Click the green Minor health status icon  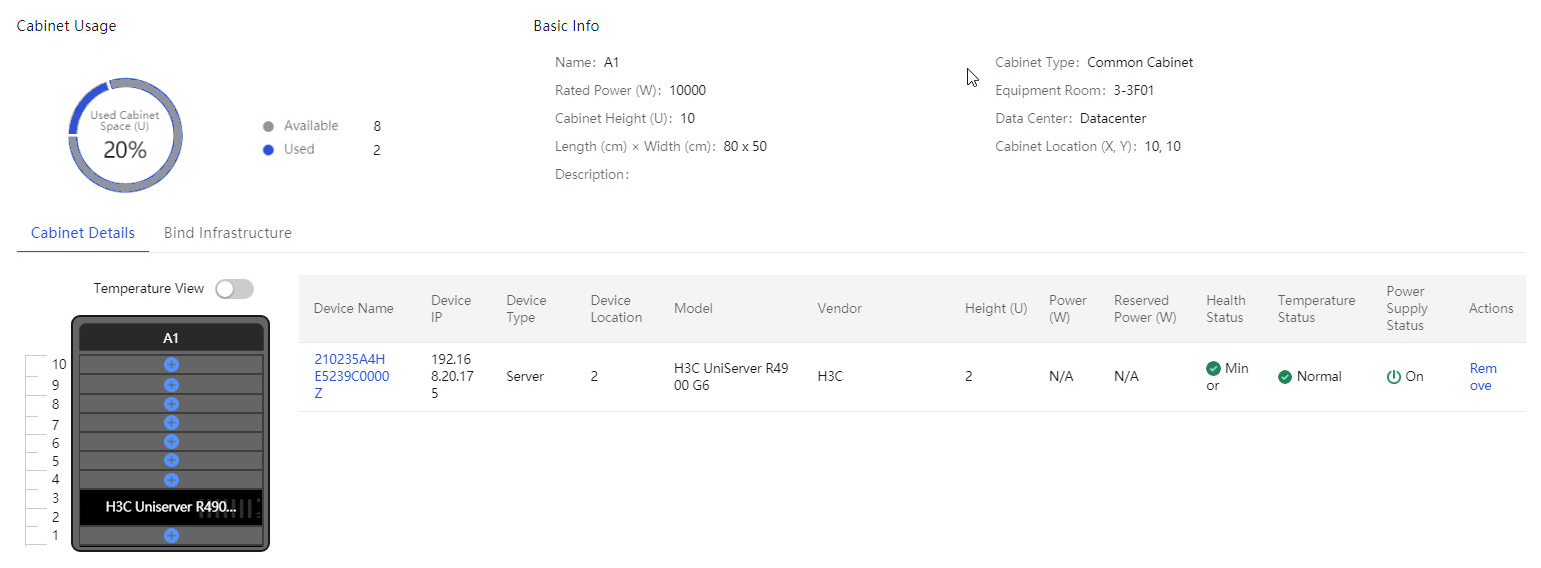pos(1213,368)
